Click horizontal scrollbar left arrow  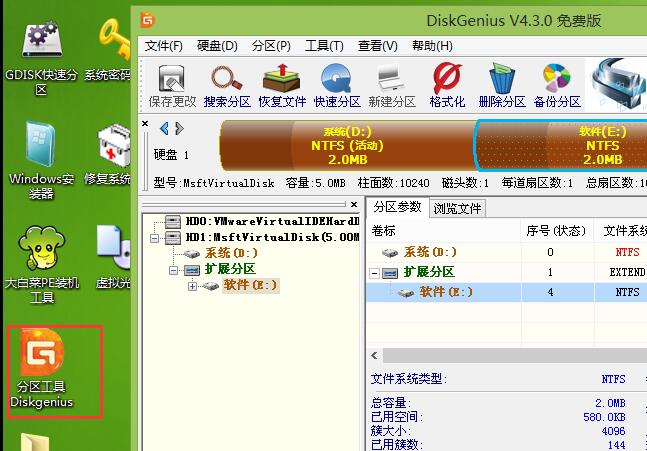coord(375,355)
